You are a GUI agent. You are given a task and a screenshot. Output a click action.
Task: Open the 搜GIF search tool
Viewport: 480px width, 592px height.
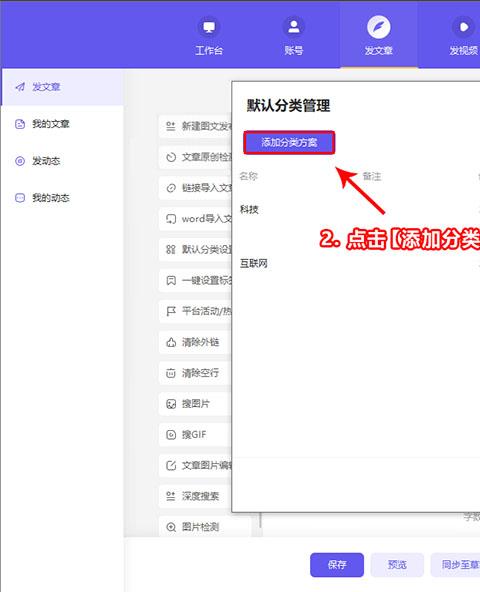pos(195,435)
